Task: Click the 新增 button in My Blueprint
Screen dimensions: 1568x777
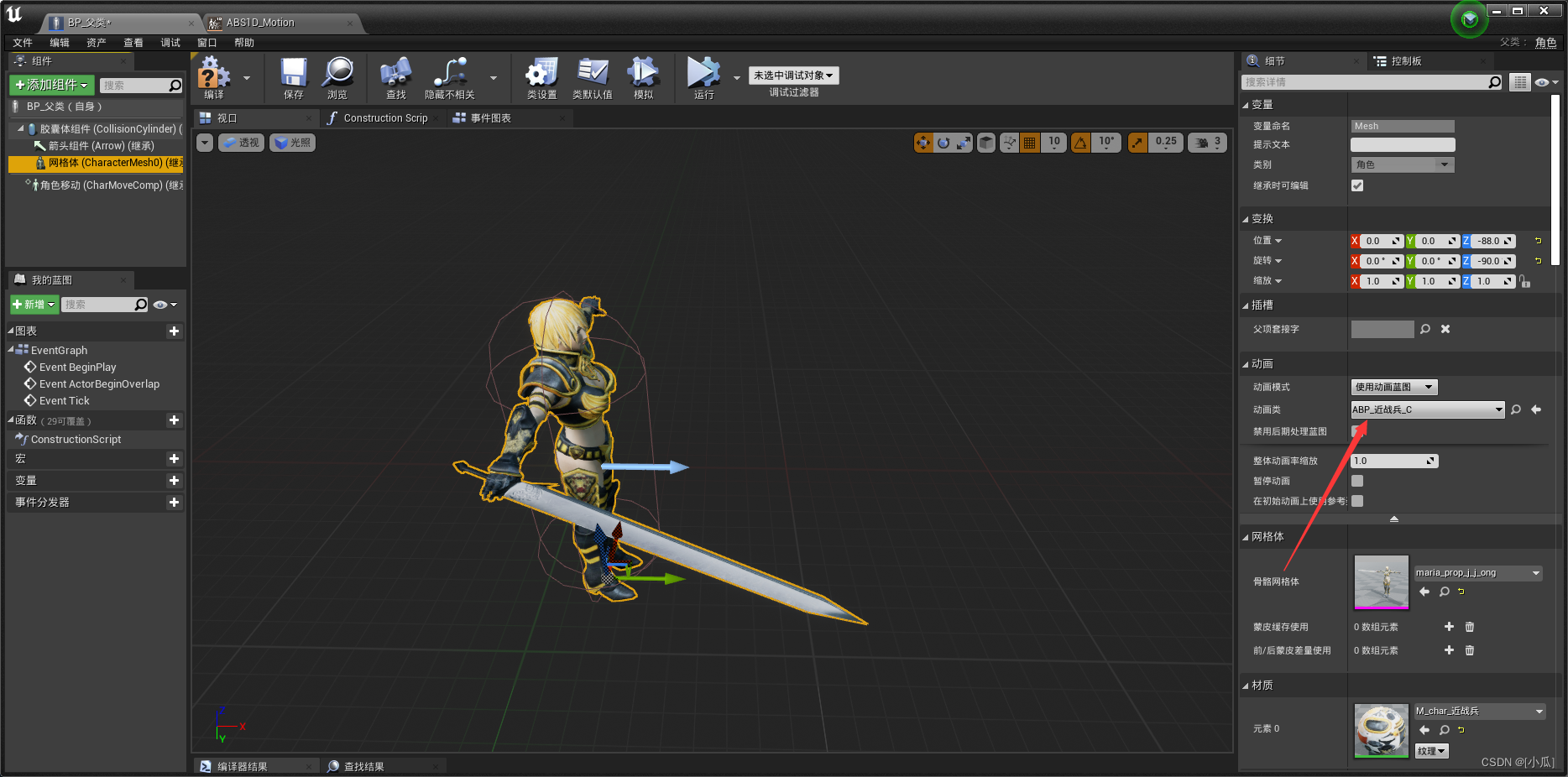Action: (34, 305)
